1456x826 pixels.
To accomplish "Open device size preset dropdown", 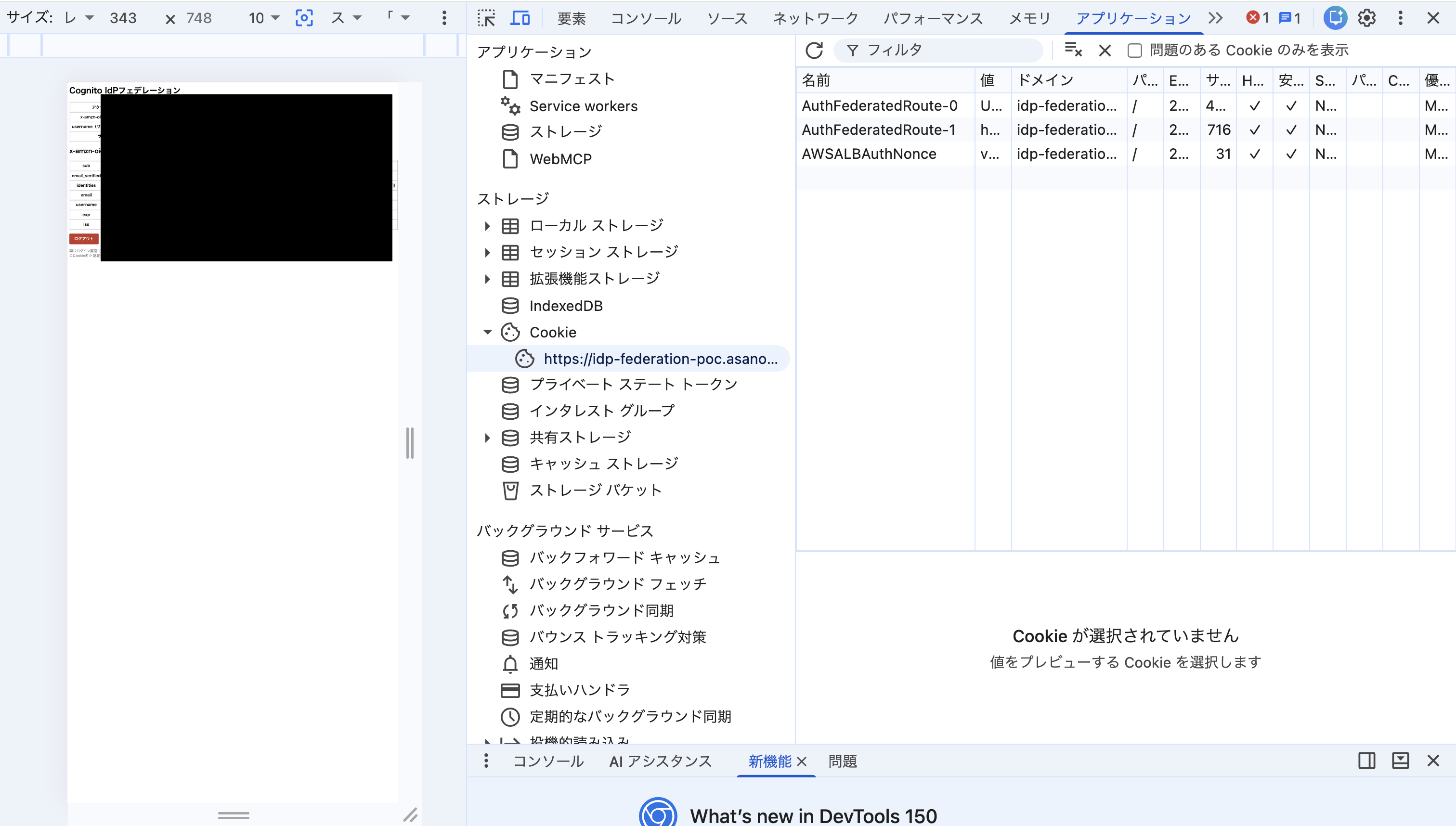I will (78, 18).
